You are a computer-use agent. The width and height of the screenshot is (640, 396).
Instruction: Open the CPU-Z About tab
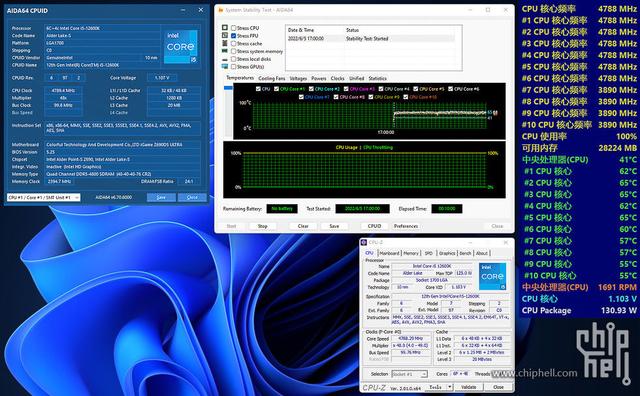[482, 253]
